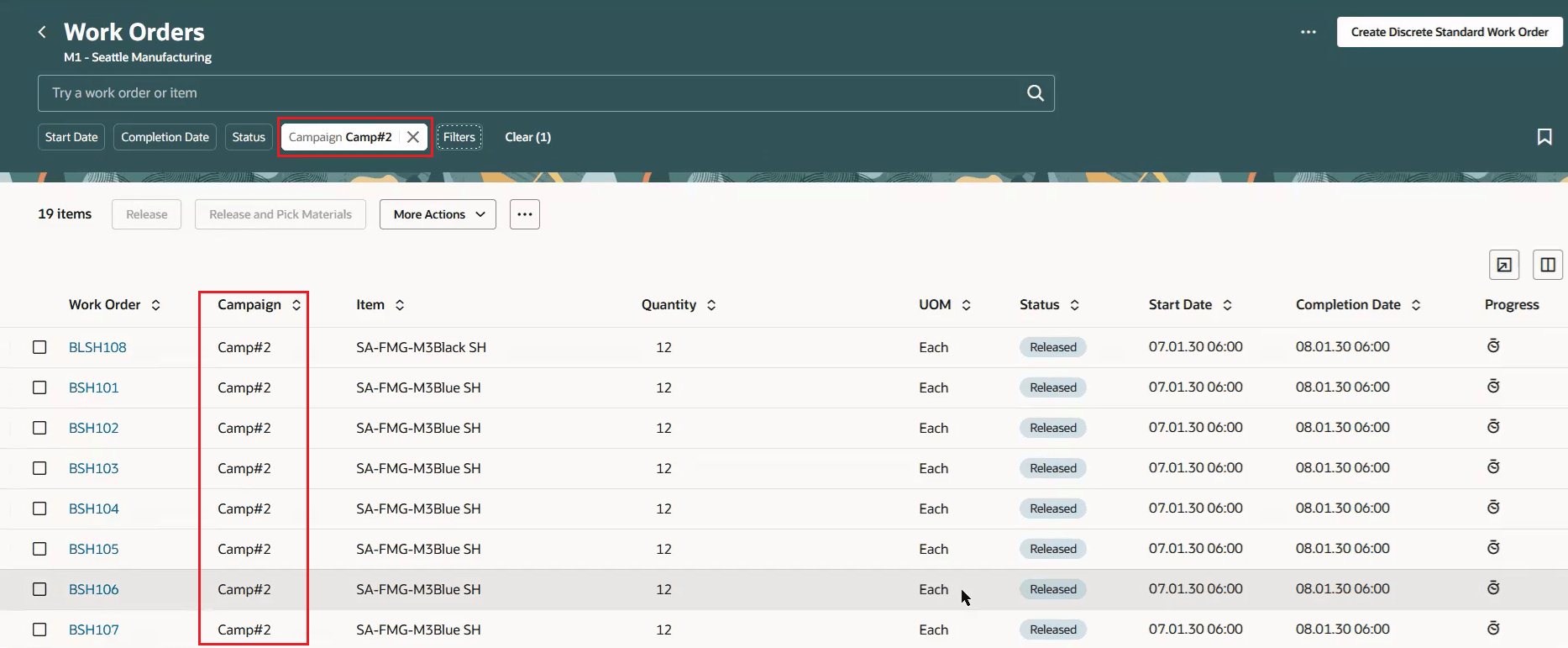The height and width of the screenshot is (648, 1568).
Task: Select the checkbox for BLSH108
Action: tap(39, 347)
